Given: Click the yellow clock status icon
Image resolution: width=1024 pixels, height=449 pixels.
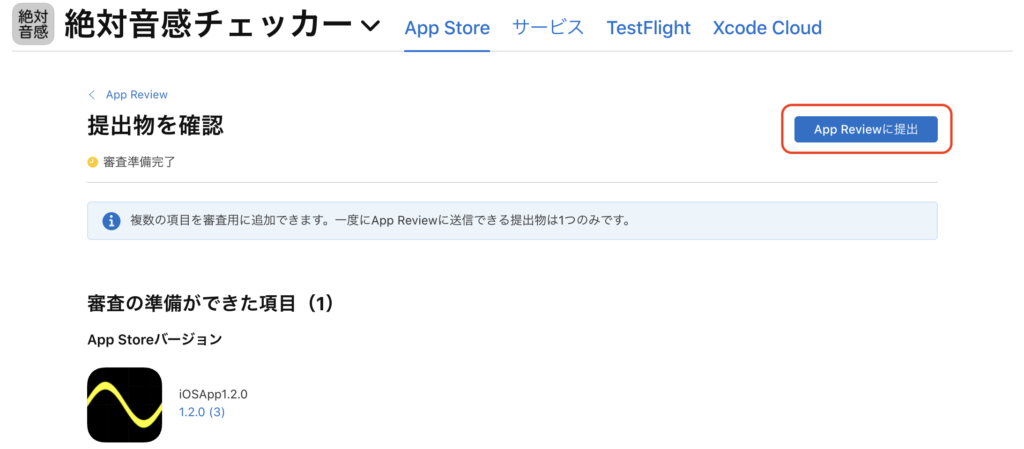Looking at the screenshot, I should coord(93,162).
